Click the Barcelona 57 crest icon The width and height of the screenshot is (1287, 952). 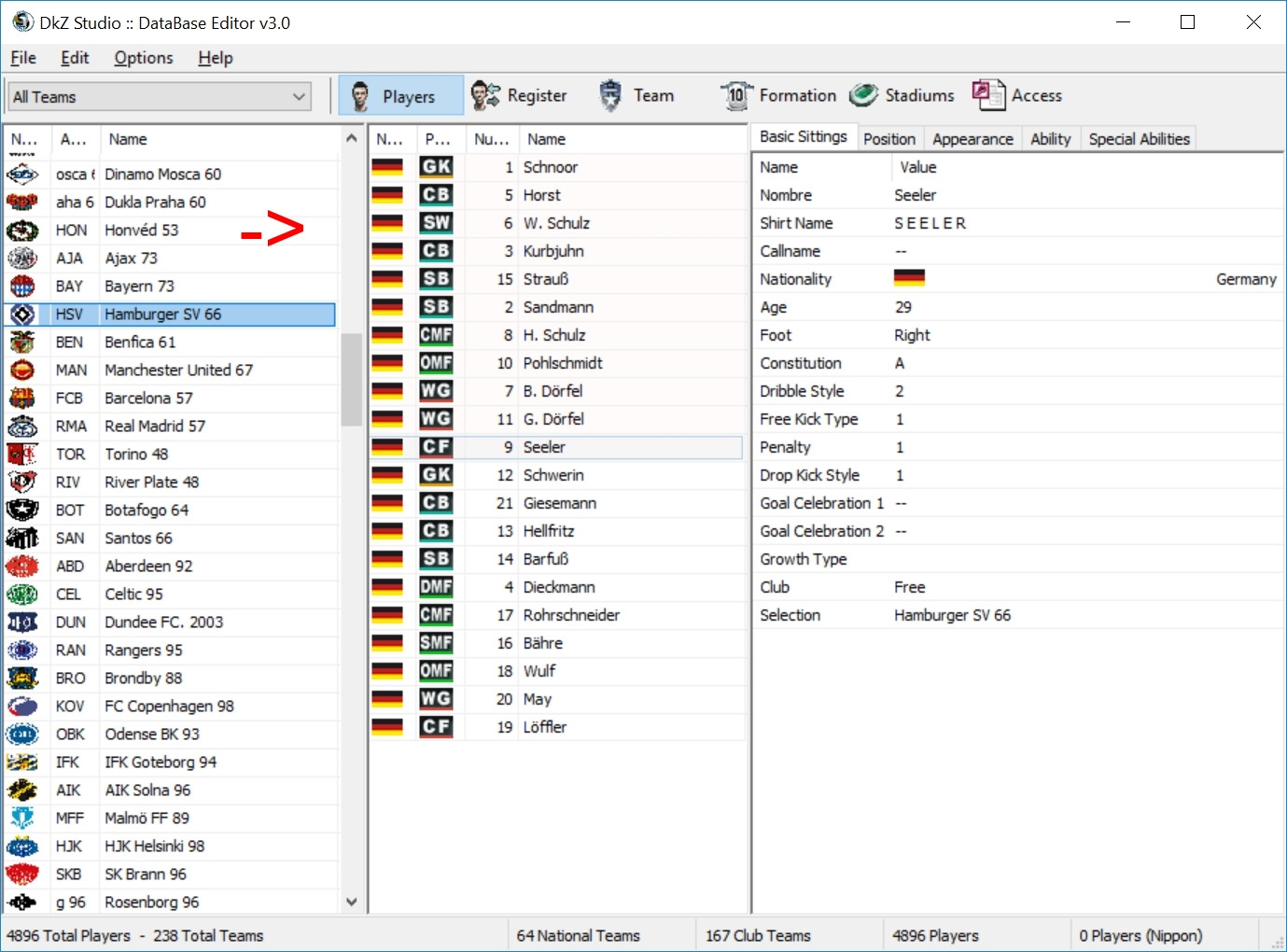[22, 399]
